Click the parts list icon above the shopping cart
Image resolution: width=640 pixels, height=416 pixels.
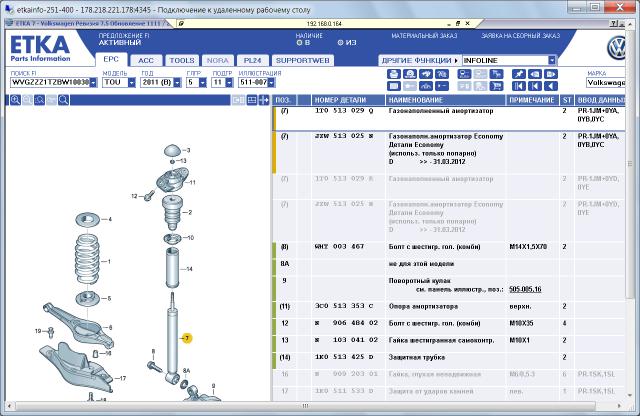[496, 74]
